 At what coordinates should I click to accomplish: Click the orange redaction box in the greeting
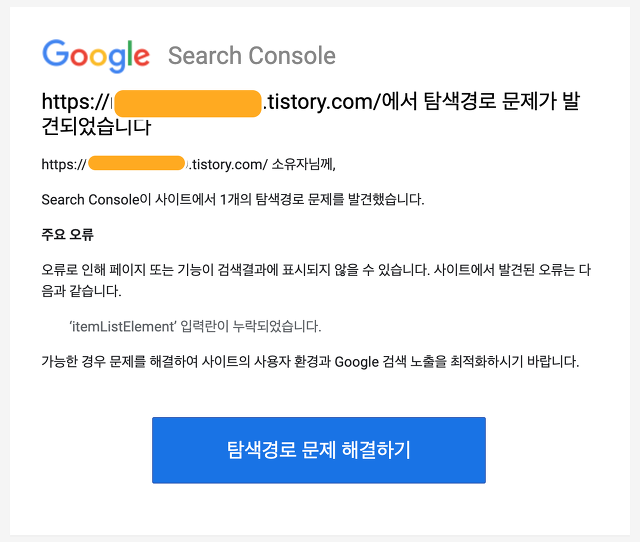(136, 163)
